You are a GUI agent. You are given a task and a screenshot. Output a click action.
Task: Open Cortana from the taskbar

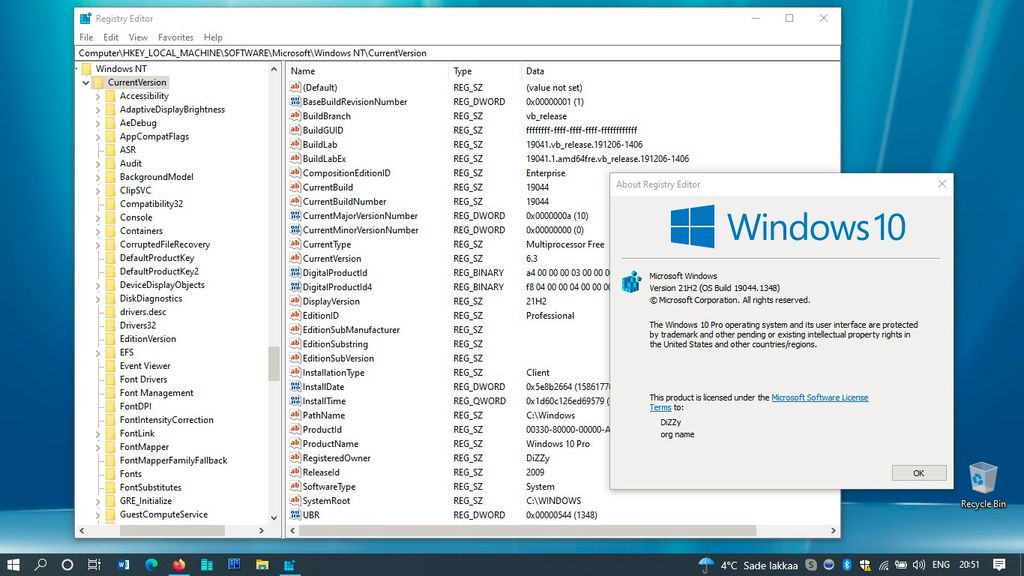67,564
